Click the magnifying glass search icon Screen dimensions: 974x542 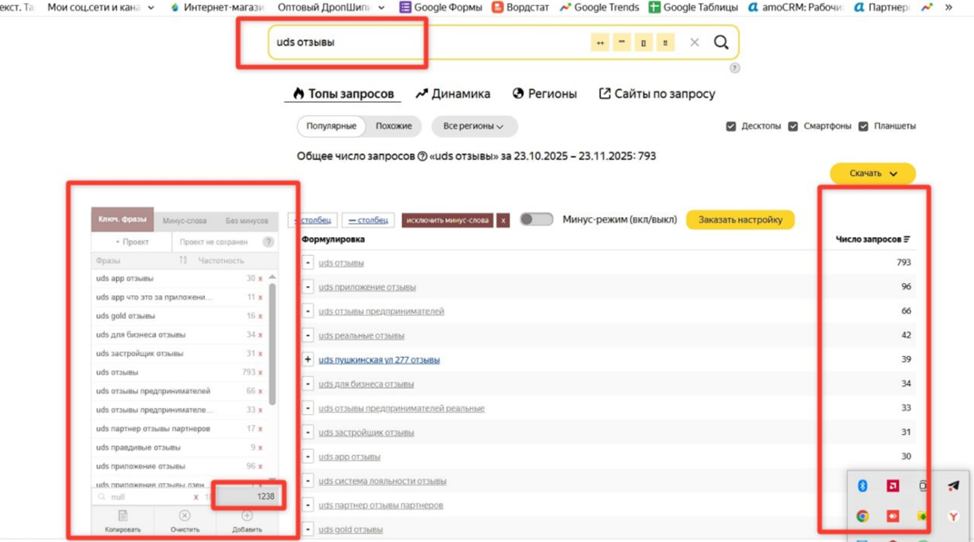721,42
